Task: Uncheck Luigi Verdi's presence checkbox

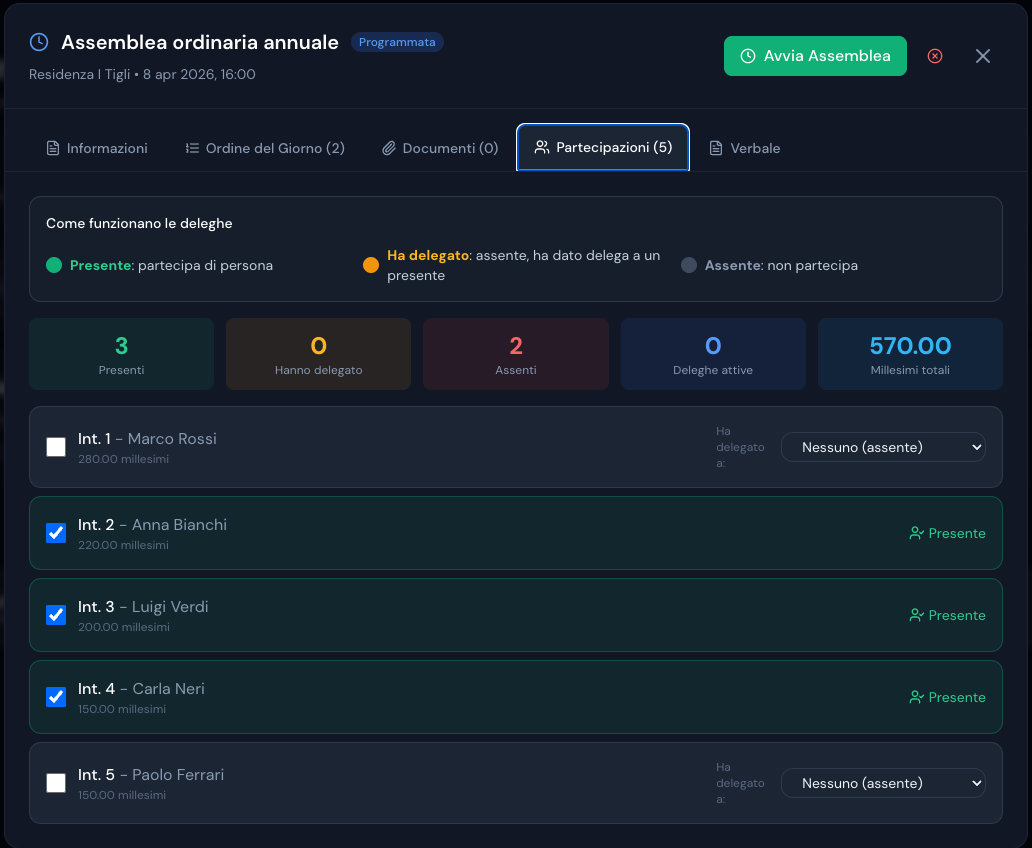Action: coord(56,615)
